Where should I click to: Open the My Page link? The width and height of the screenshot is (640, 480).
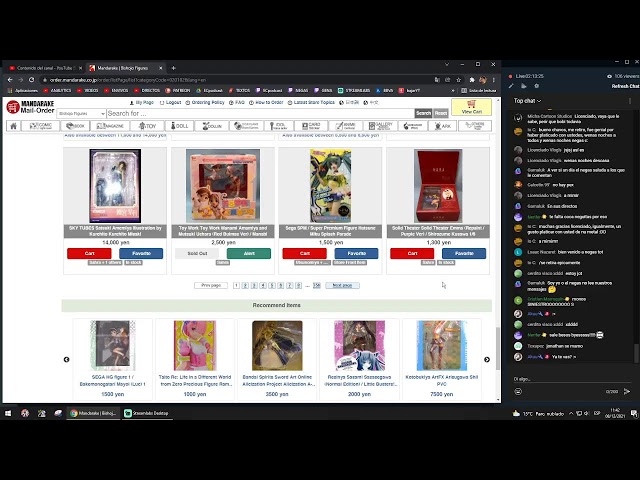(x=142, y=102)
